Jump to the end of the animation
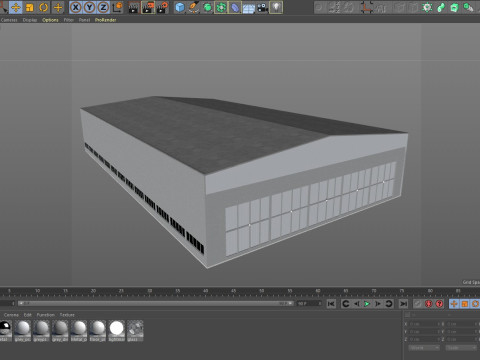This screenshot has height=360, width=480. [403, 304]
